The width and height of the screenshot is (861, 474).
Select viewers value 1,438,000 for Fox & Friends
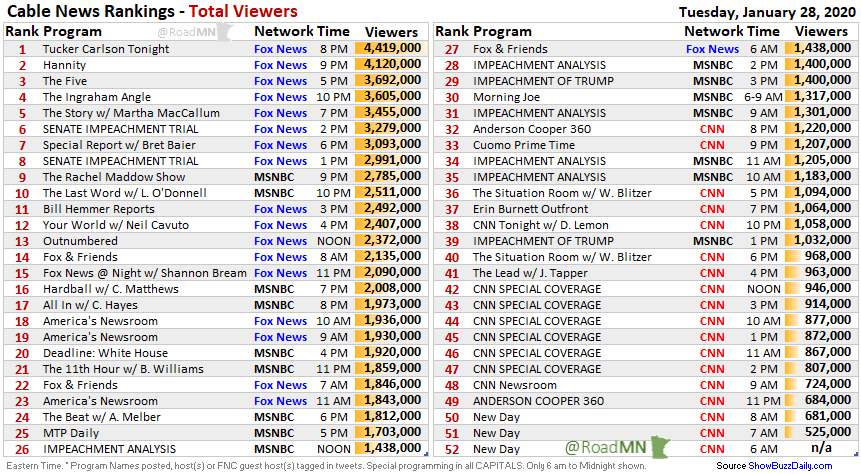pyautogui.click(x=822, y=48)
